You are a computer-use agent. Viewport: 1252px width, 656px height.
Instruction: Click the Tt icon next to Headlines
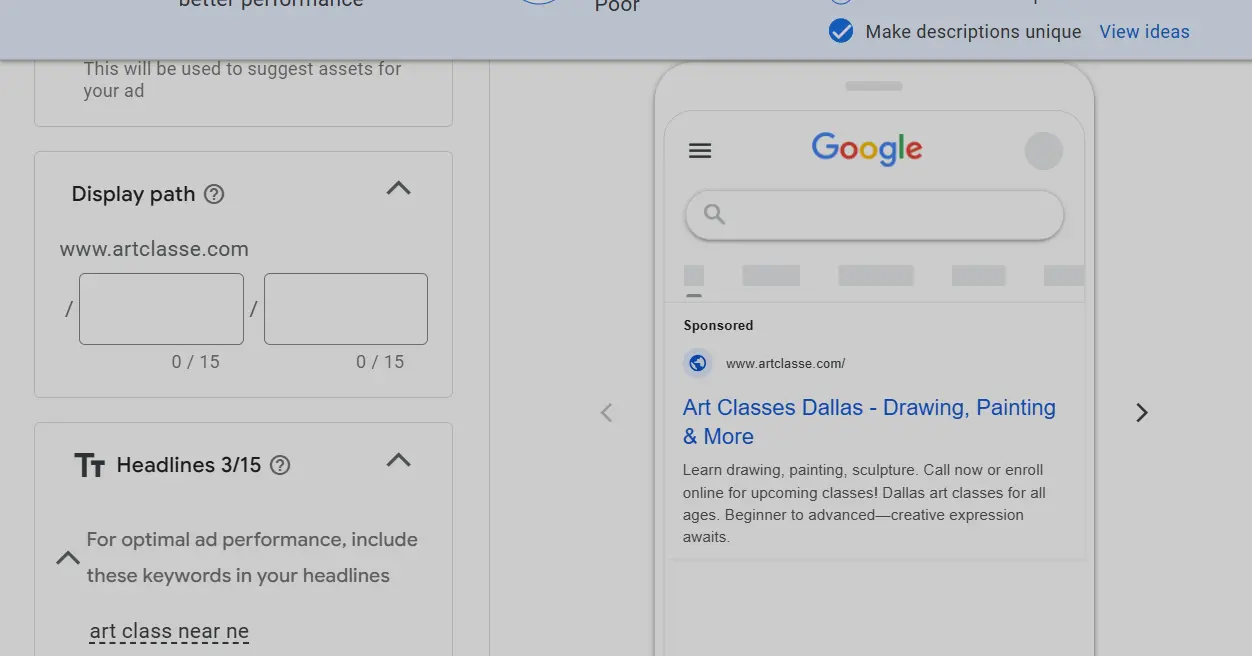(x=91, y=464)
